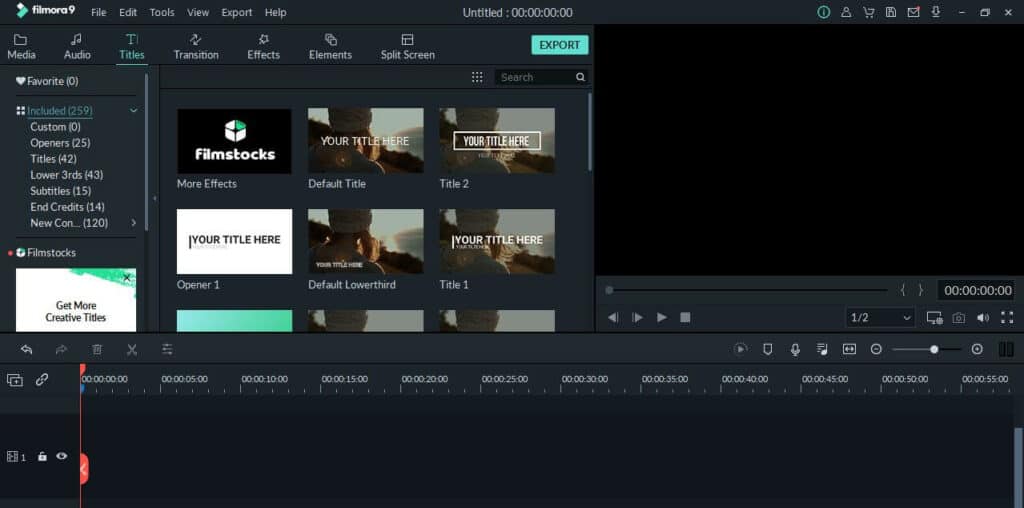
Task: Toggle lock on video track 1
Action: tap(42, 456)
